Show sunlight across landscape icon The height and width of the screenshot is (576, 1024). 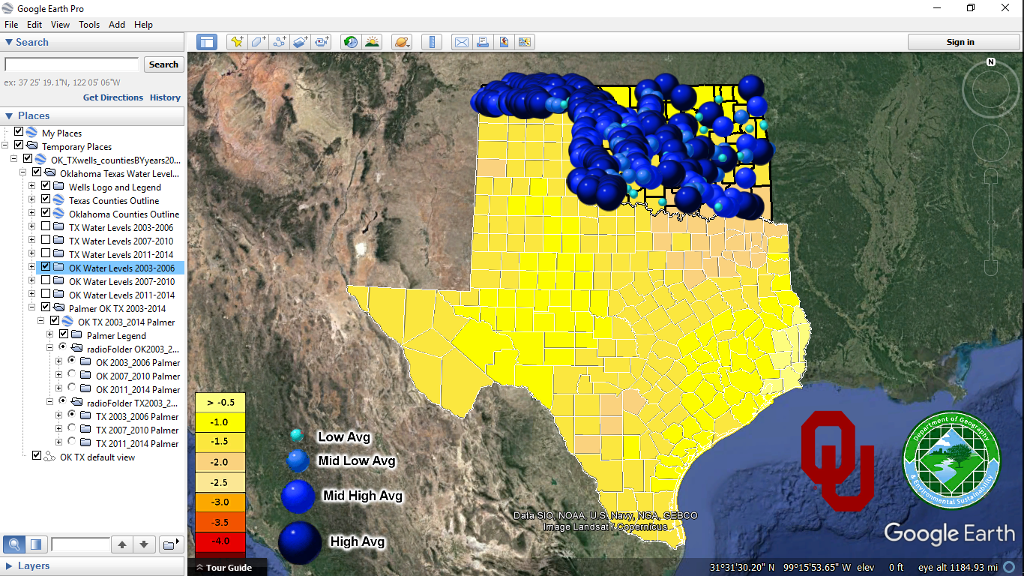(372, 42)
